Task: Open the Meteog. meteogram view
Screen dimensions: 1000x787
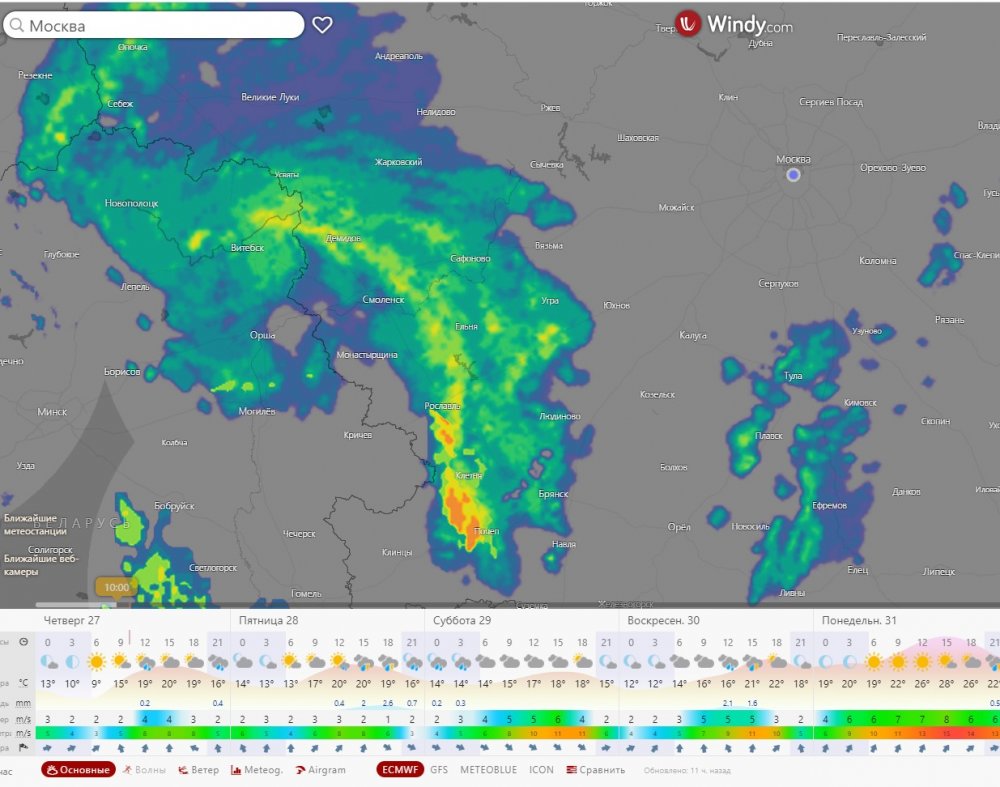Action: [x=257, y=770]
